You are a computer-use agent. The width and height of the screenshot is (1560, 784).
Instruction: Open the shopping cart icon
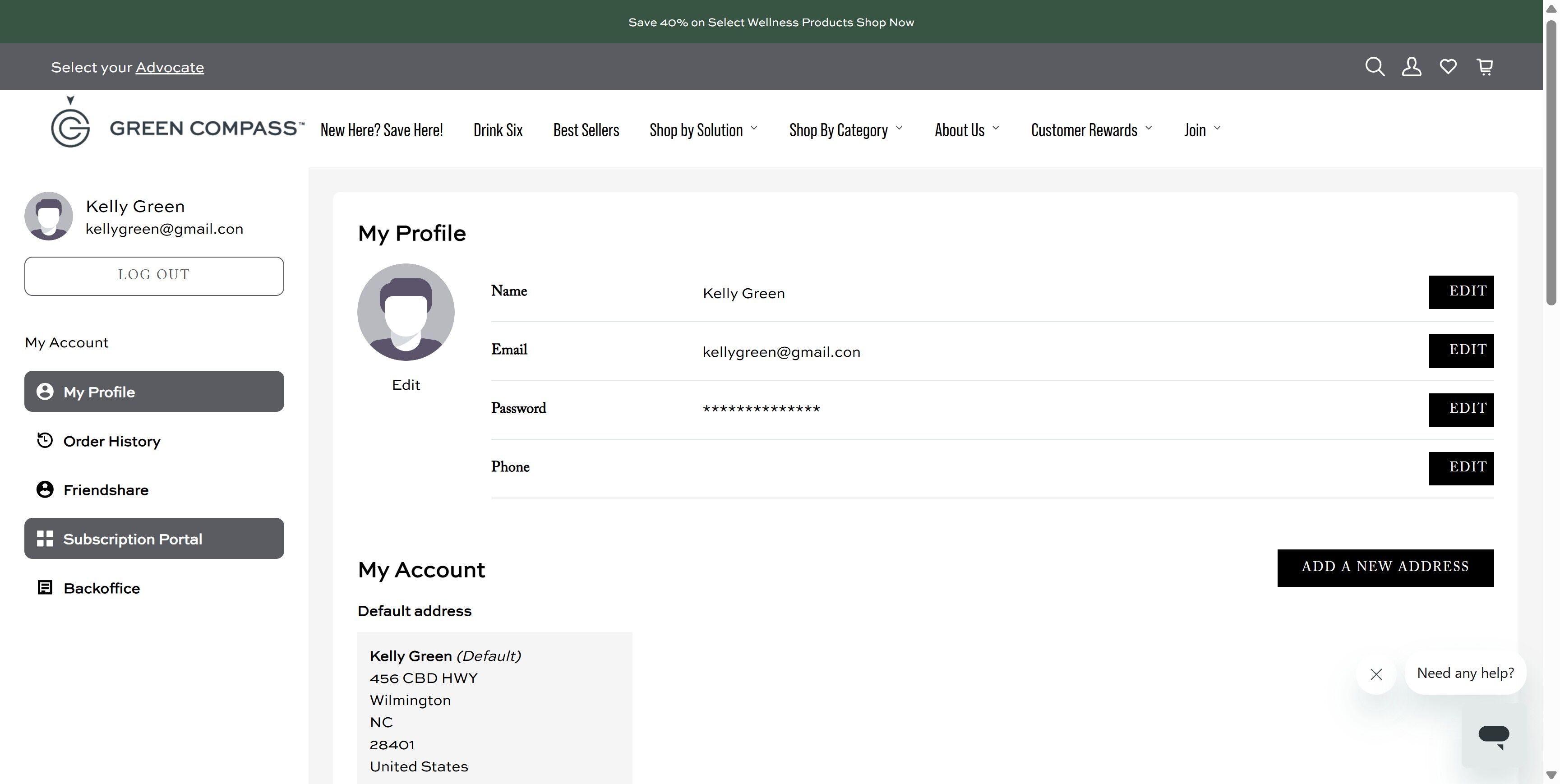[x=1485, y=67]
